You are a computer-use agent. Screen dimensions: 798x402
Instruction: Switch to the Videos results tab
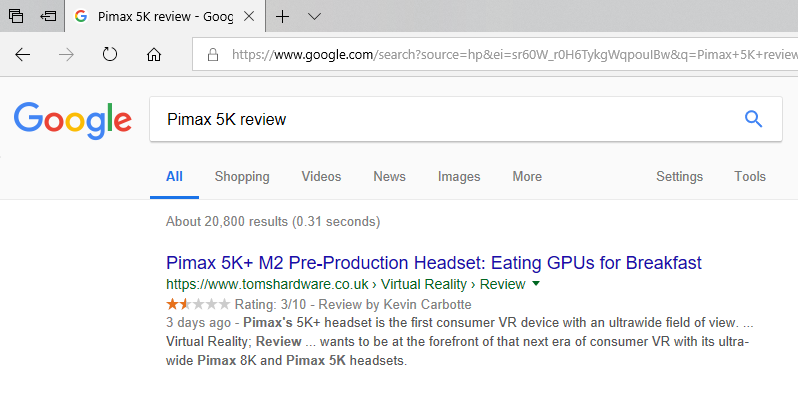point(321,177)
